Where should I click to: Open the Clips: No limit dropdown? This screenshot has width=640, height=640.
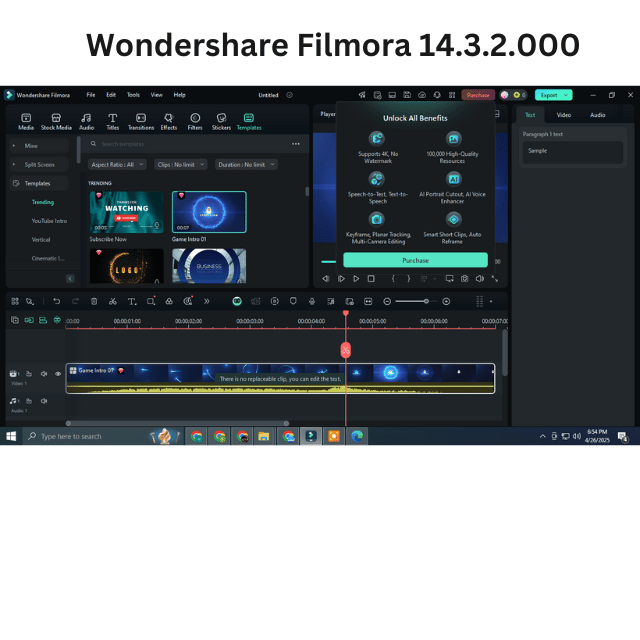pos(181,164)
